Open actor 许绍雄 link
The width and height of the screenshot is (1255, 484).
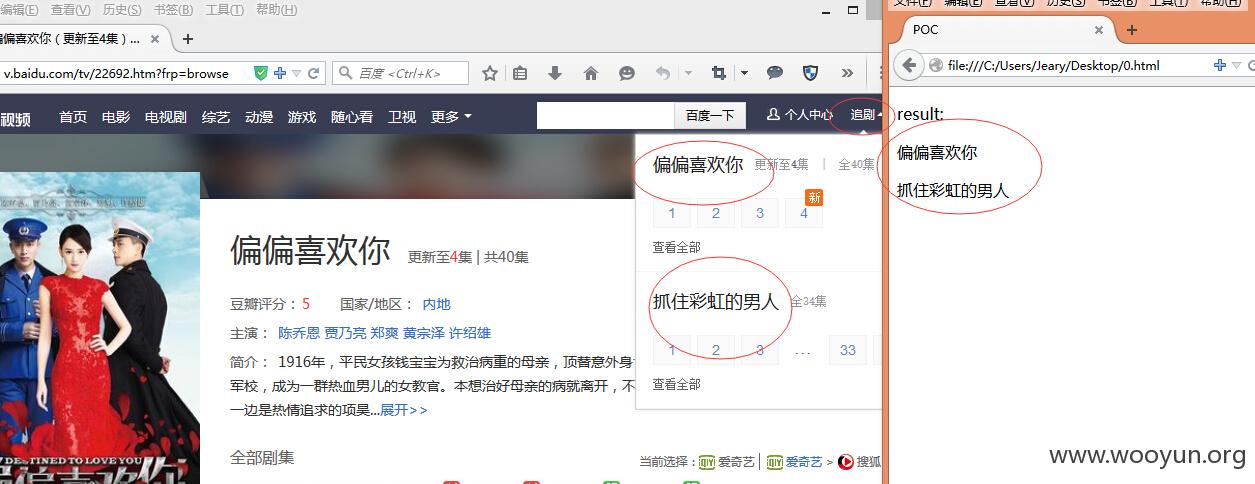[x=470, y=333]
